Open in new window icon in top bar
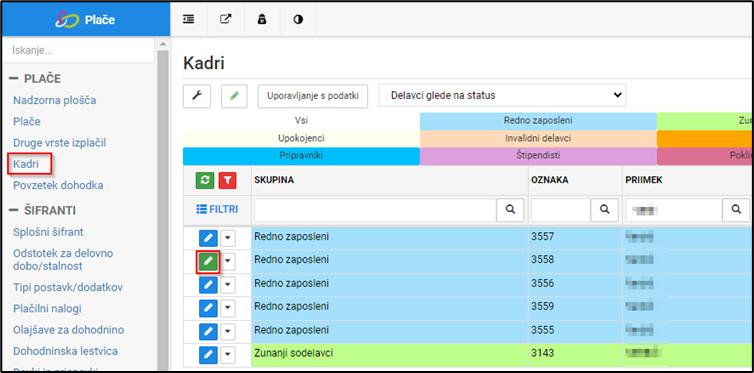The height and width of the screenshot is (373, 754). coord(225,19)
